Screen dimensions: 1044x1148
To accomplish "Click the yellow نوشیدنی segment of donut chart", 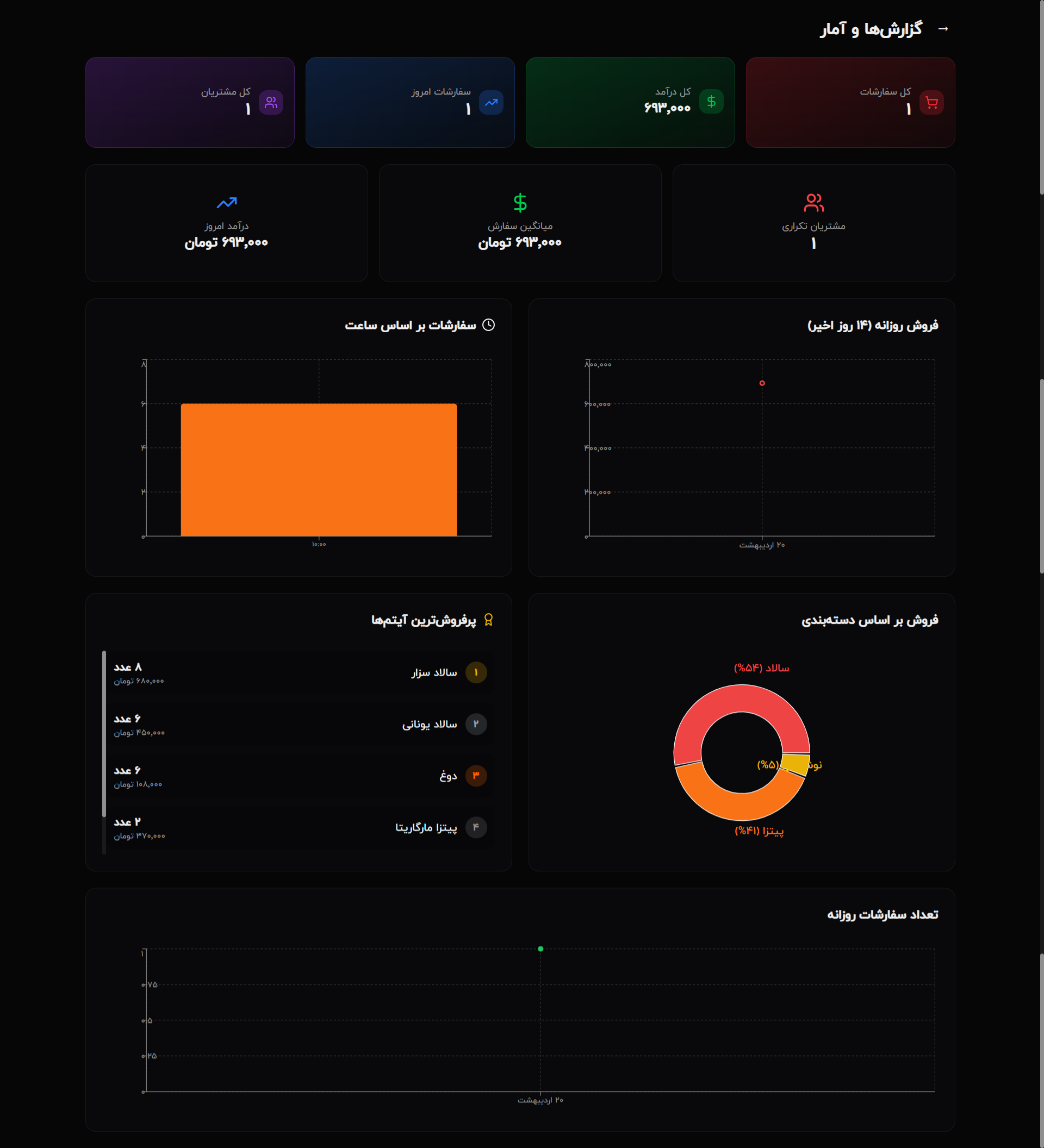I will (x=796, y=764).
